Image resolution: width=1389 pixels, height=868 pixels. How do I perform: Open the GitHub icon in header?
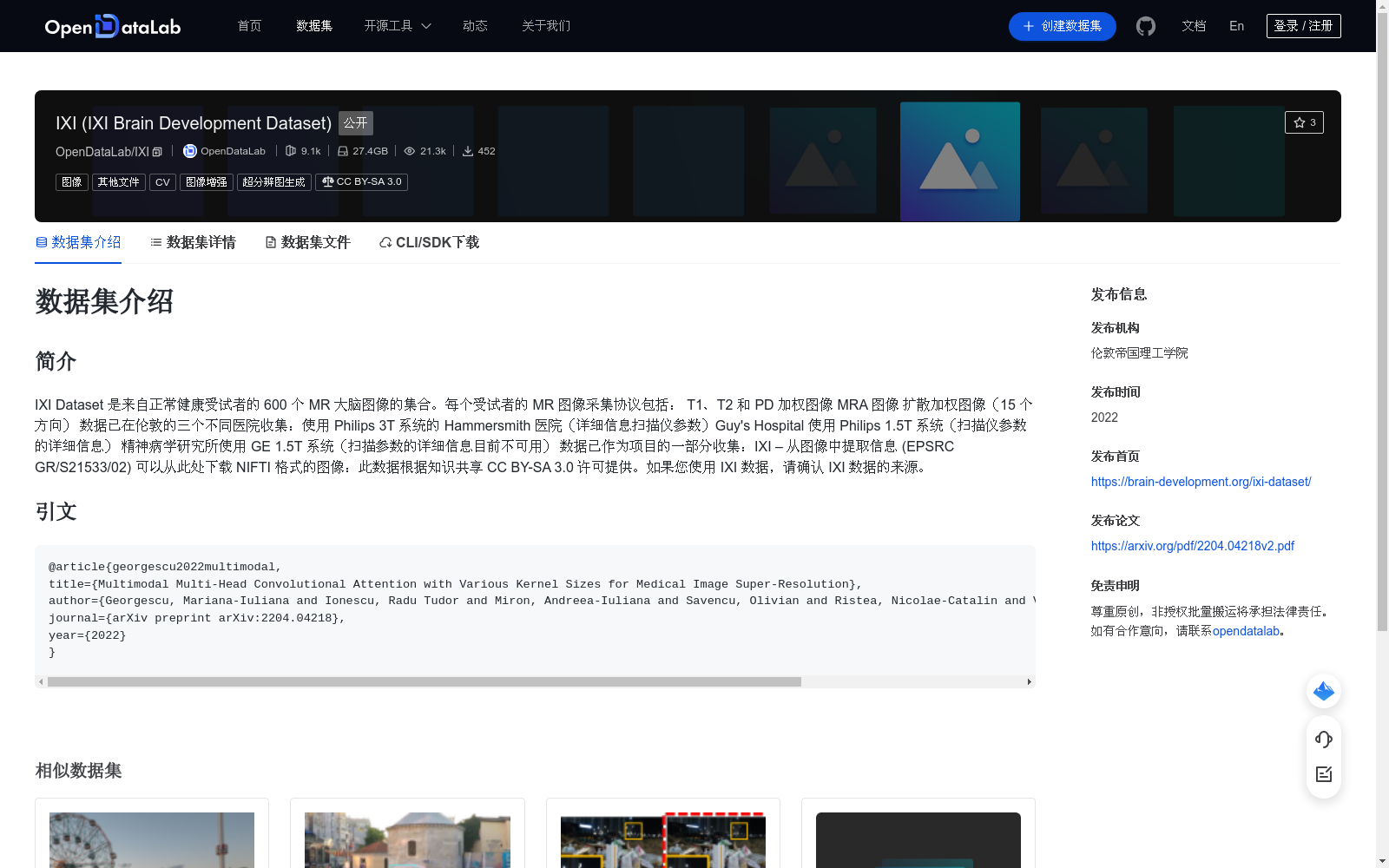pos(1145,26)
